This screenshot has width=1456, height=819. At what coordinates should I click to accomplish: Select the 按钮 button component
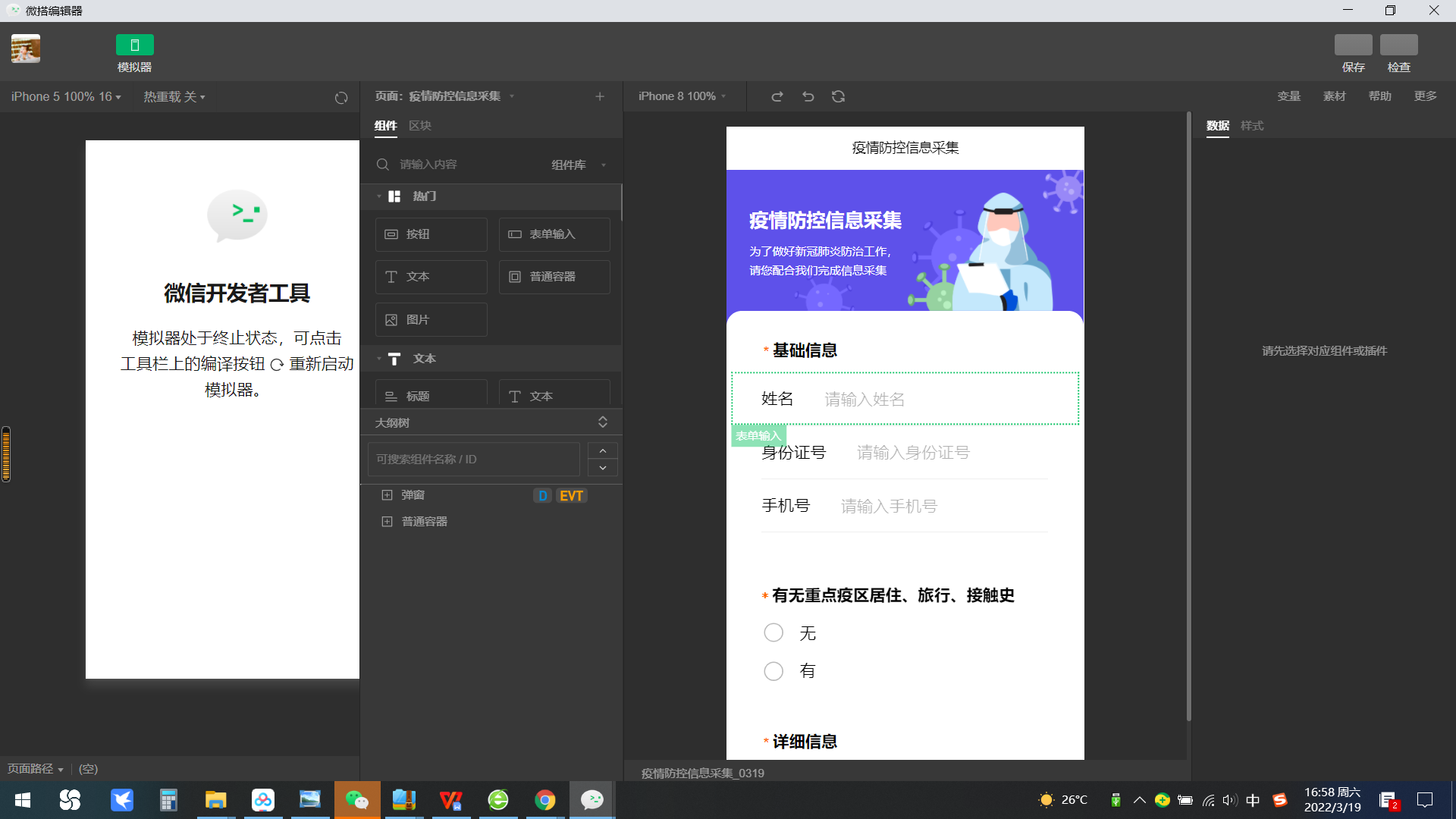[x=431, y=234]
